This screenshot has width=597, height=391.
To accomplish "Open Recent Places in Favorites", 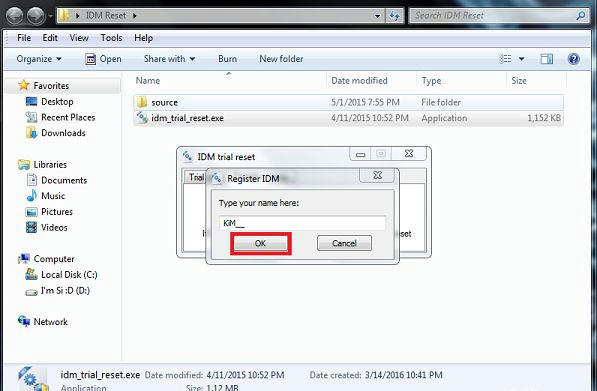I will pyautogui.click(x=68, y=117).
